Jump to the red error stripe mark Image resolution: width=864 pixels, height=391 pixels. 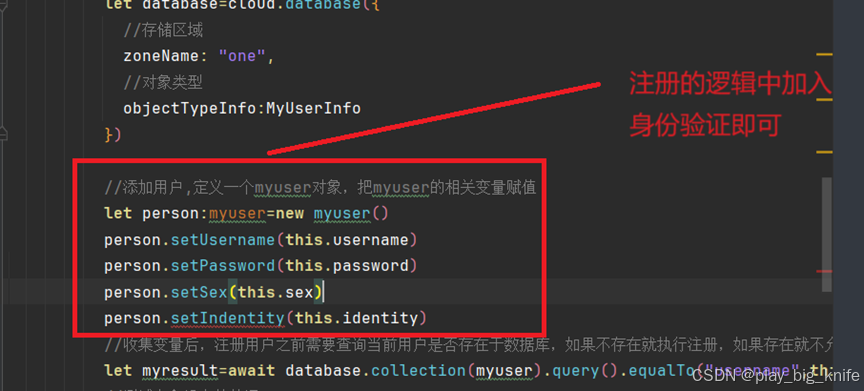click(x=824, y=271)
